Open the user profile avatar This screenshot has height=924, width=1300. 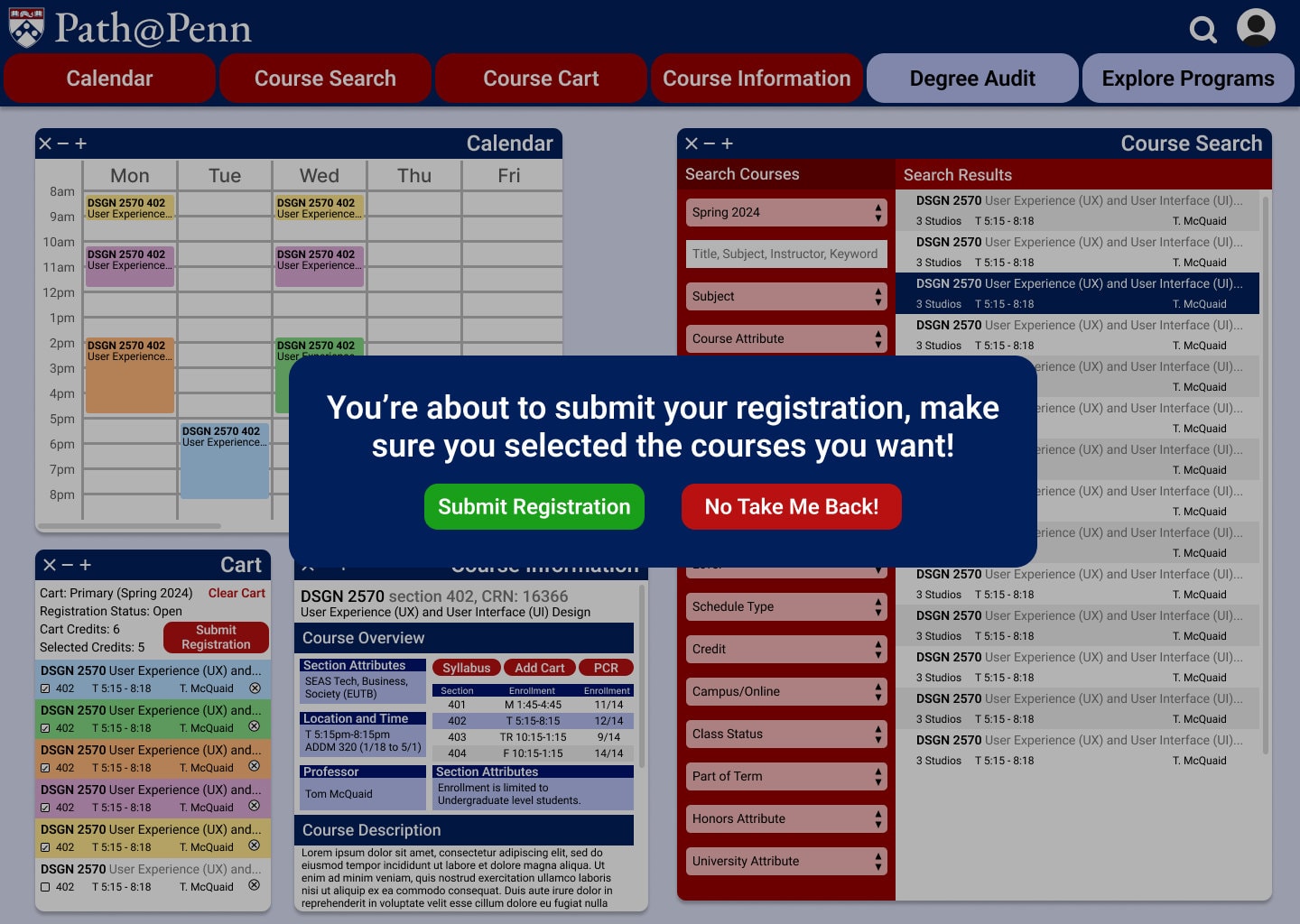click(1256, 27)
